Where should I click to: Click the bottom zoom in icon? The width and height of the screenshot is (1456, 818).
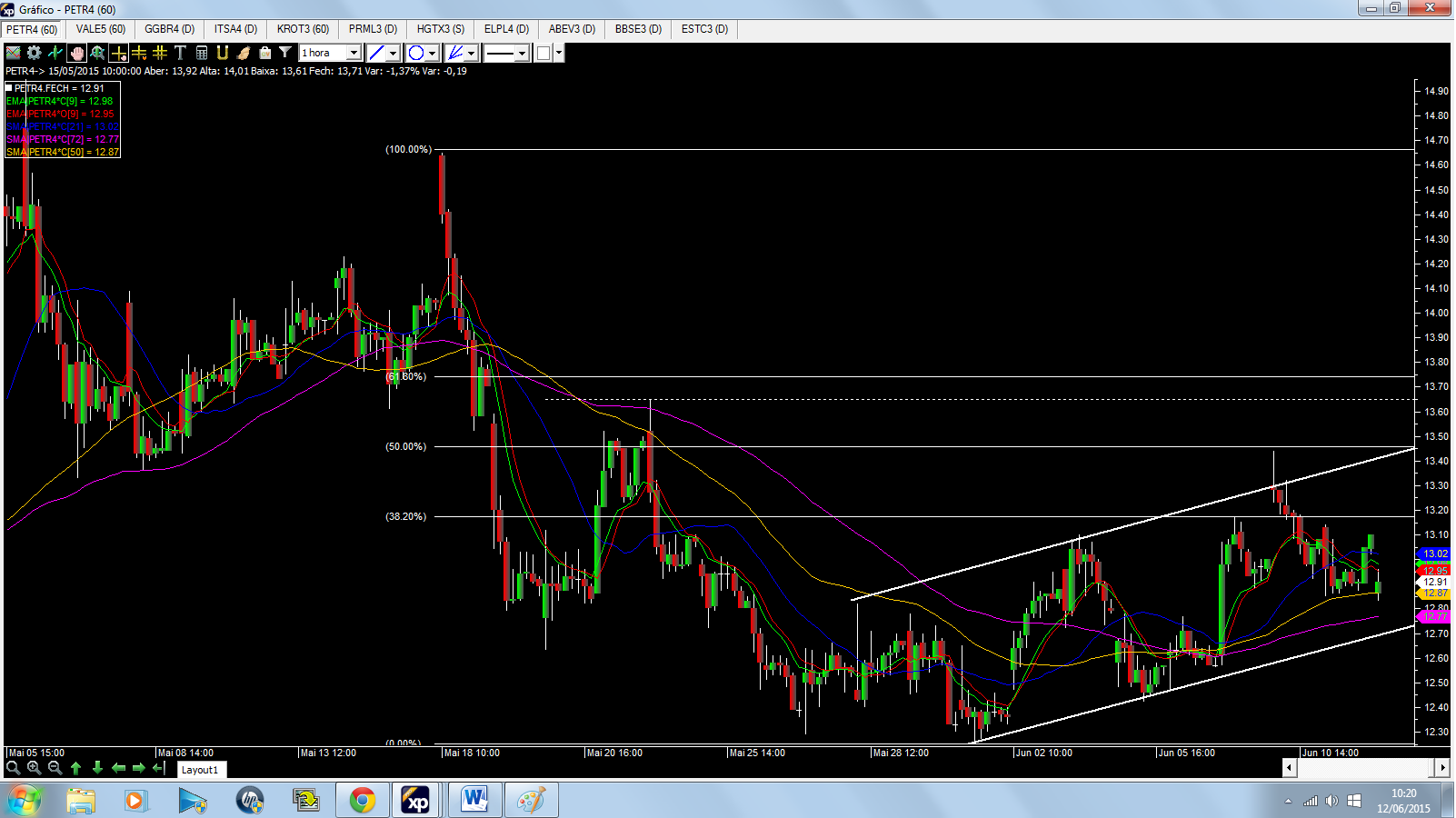pos(34,768)
